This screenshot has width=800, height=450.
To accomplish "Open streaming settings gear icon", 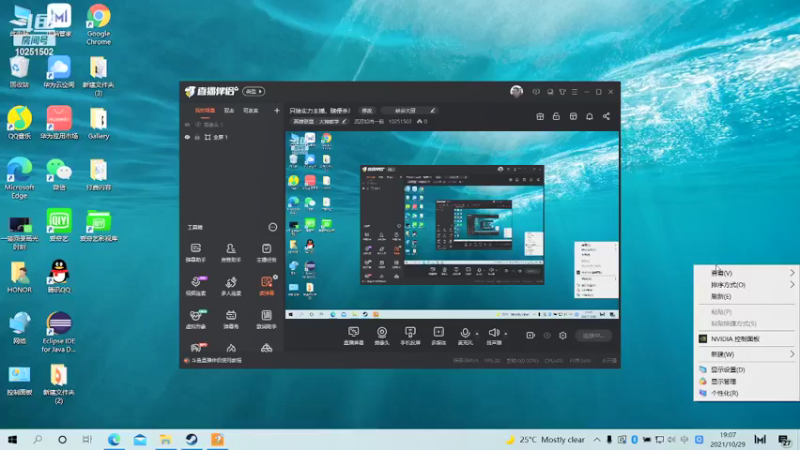I will tap(563, 335).
